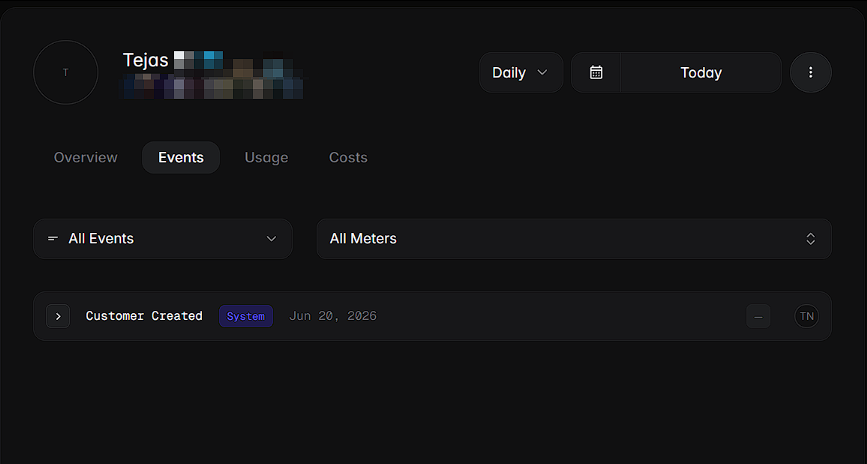This screenshot has width=867, height=464.
Task: Click the T customer avatar circle
Action: (x=66, y=72)
